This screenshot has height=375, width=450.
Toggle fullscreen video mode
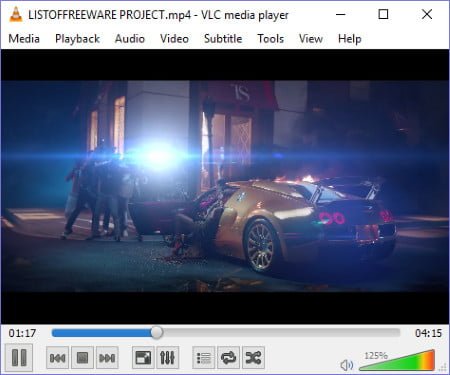click(143, 358)
